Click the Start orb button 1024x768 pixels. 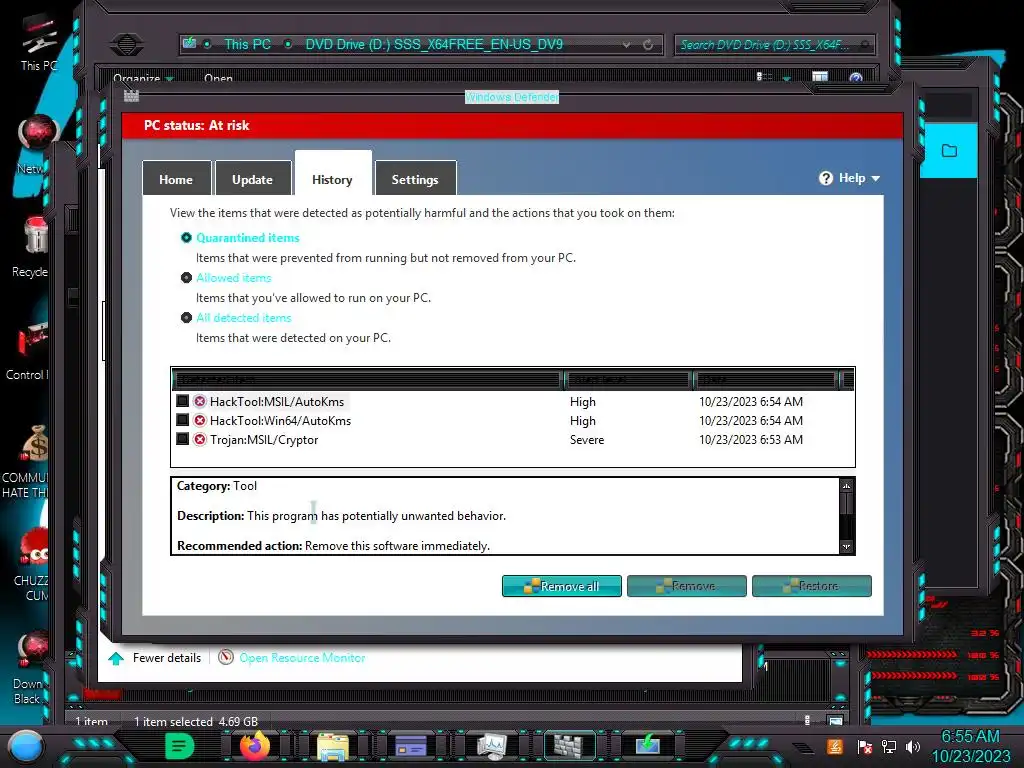point(26,746)
